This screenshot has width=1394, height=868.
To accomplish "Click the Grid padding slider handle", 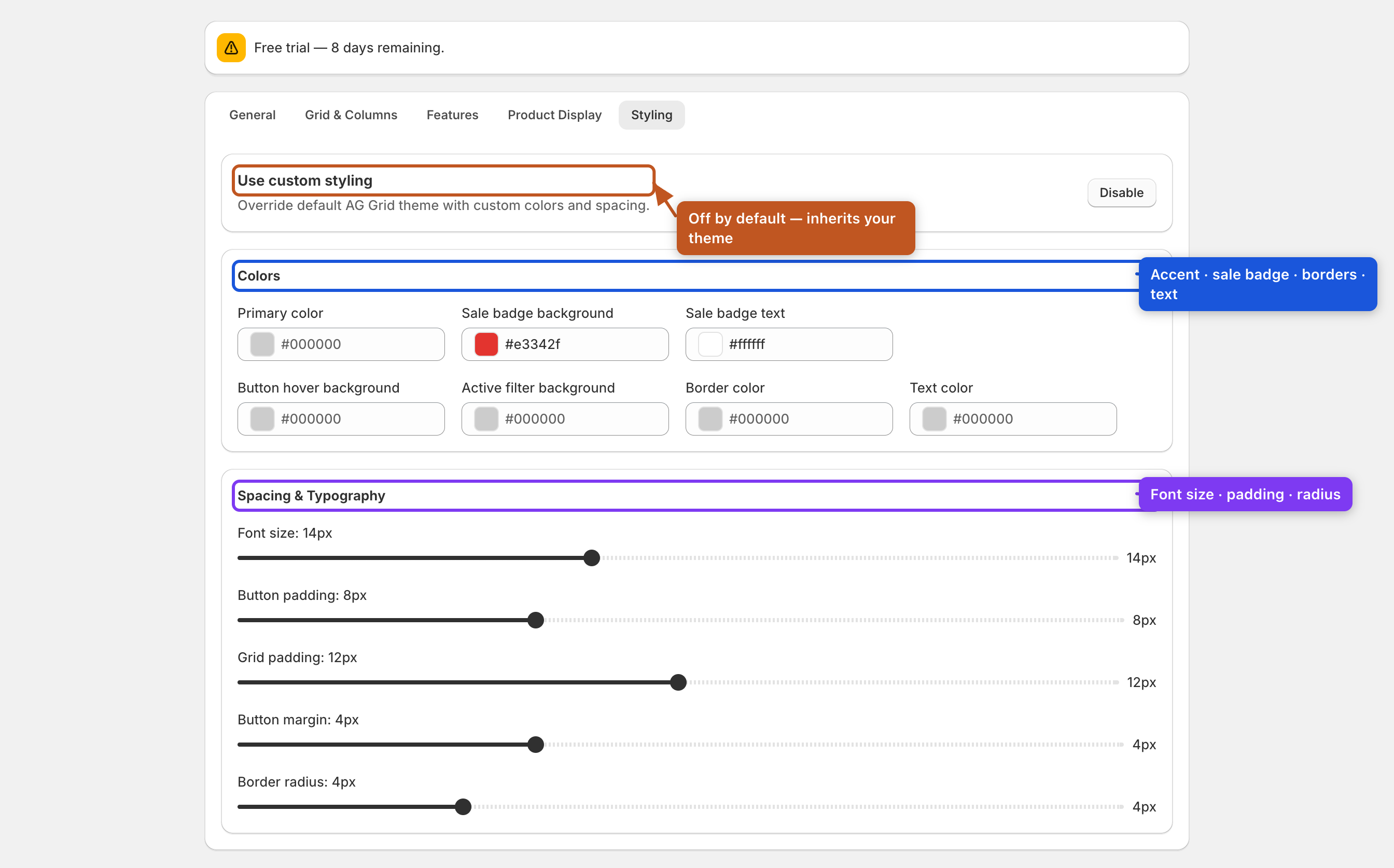I will (x=678, y=682).
